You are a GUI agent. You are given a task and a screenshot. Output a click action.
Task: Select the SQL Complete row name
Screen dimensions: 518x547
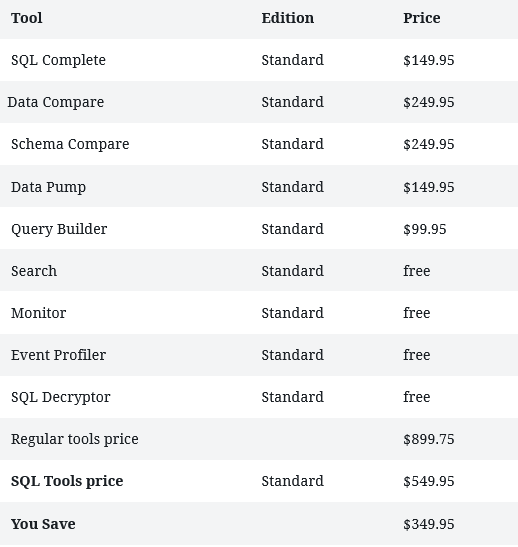(x=58, y=60)
